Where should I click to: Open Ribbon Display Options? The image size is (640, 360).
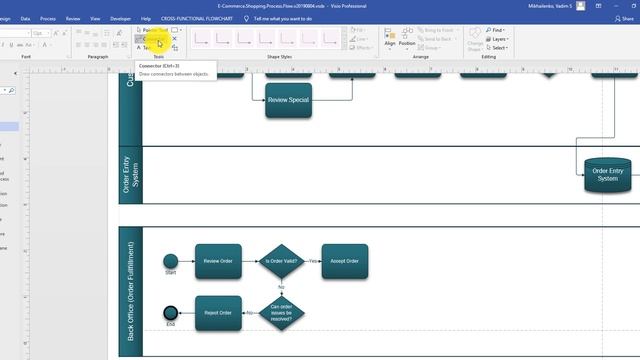[598, 6]
